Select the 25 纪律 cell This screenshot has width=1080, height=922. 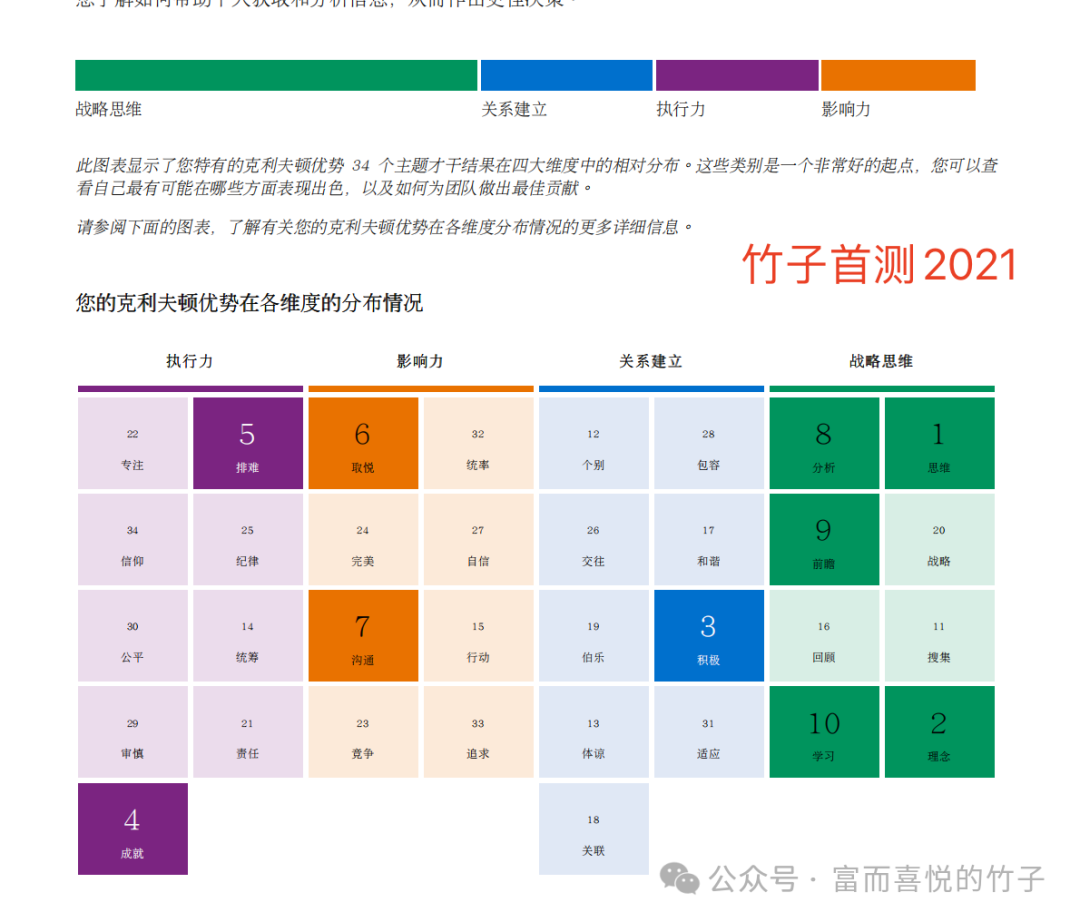click(x=248, y=540)
